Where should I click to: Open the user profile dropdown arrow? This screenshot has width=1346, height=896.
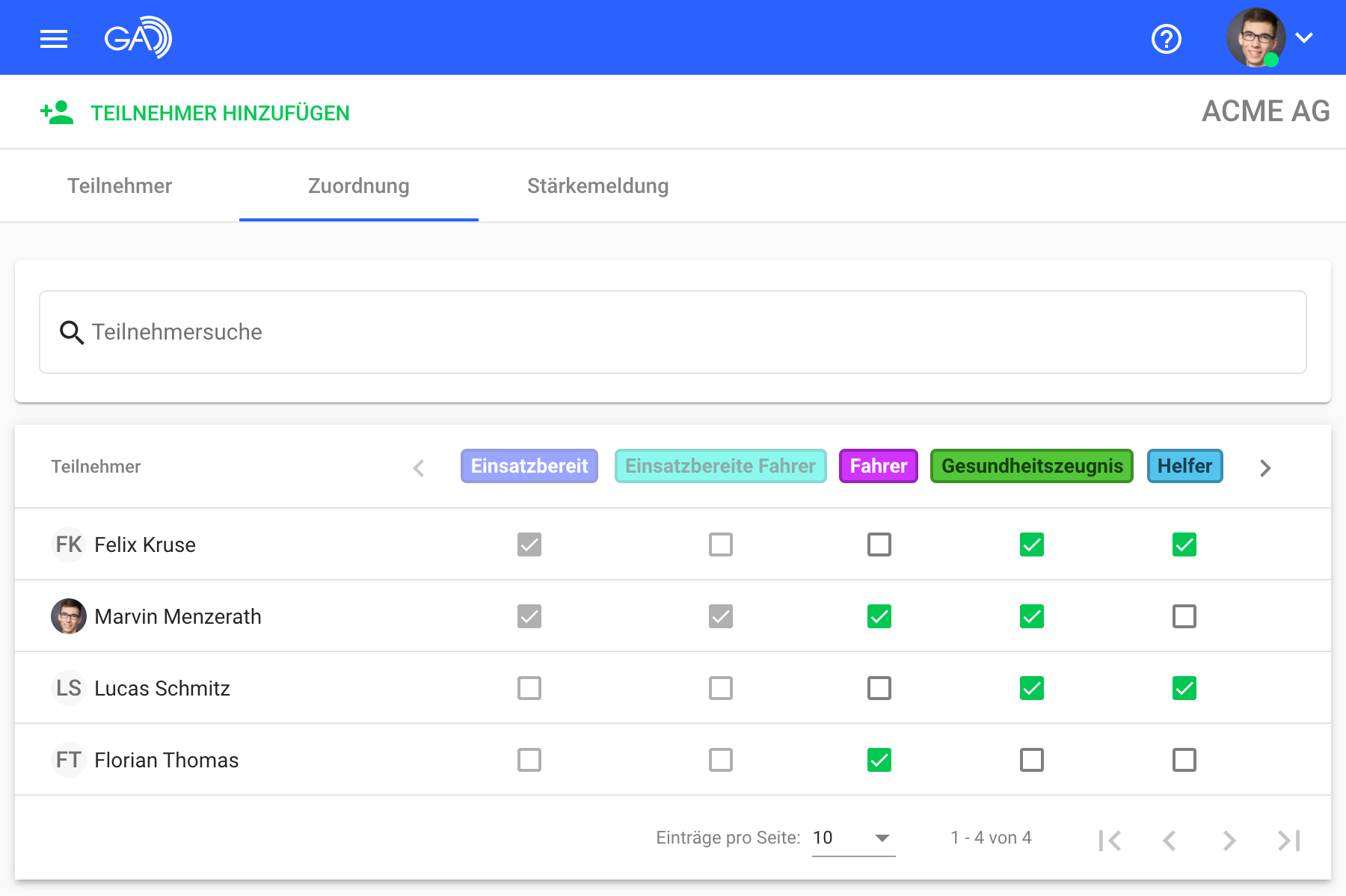pyautogui.click(x=1304, y=38)
